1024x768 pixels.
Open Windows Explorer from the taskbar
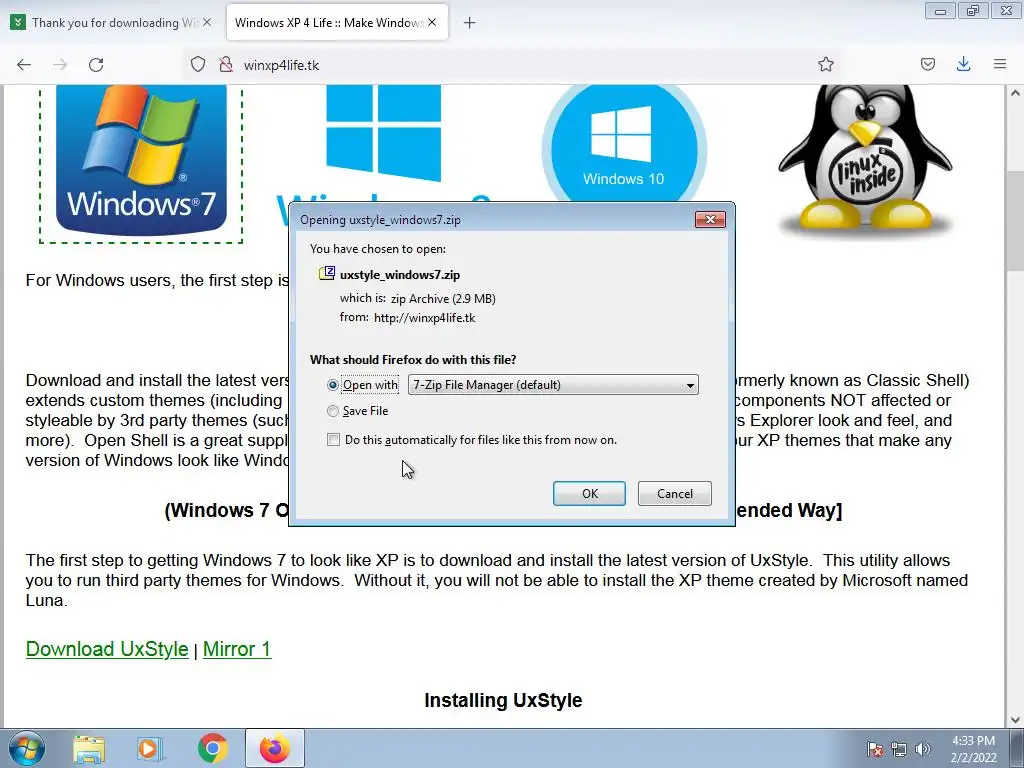pos(89,749)
